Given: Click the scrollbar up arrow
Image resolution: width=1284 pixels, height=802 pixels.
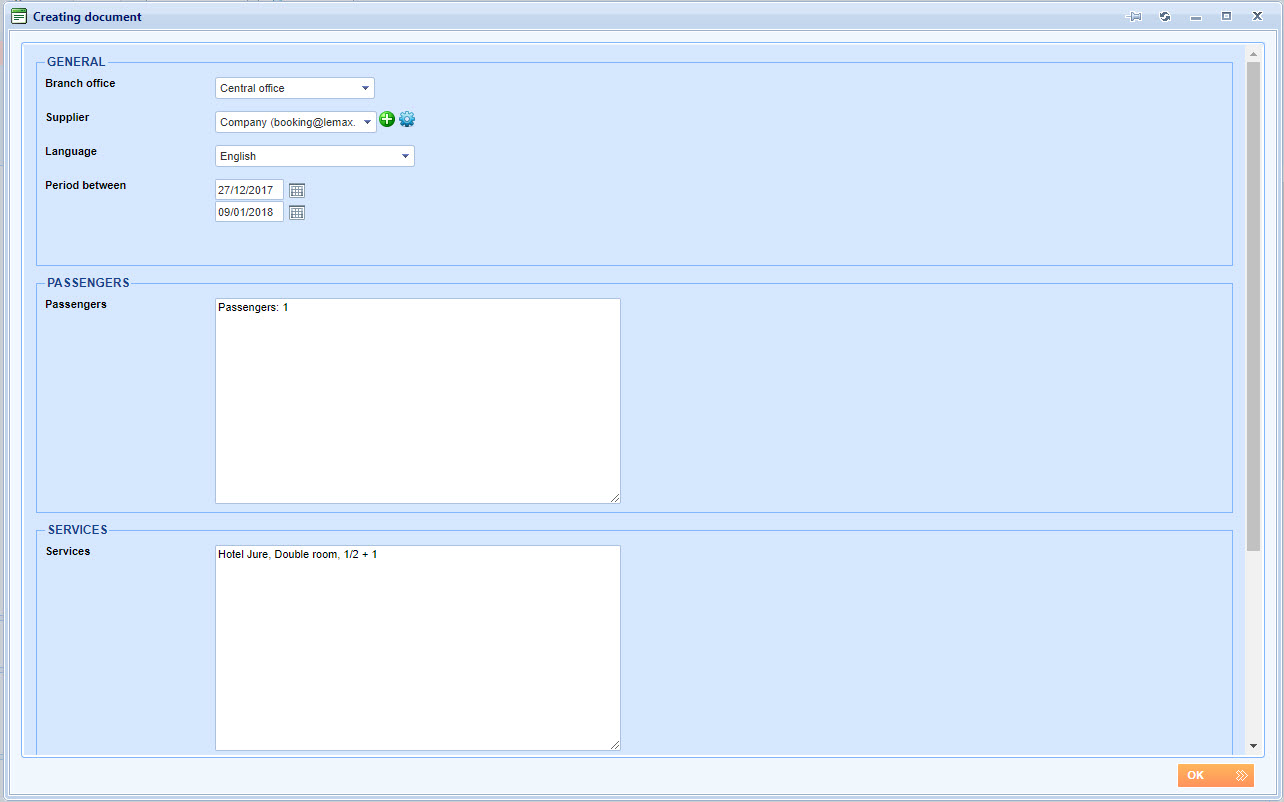Looking at the screenshot, I should coord(1253,53).
